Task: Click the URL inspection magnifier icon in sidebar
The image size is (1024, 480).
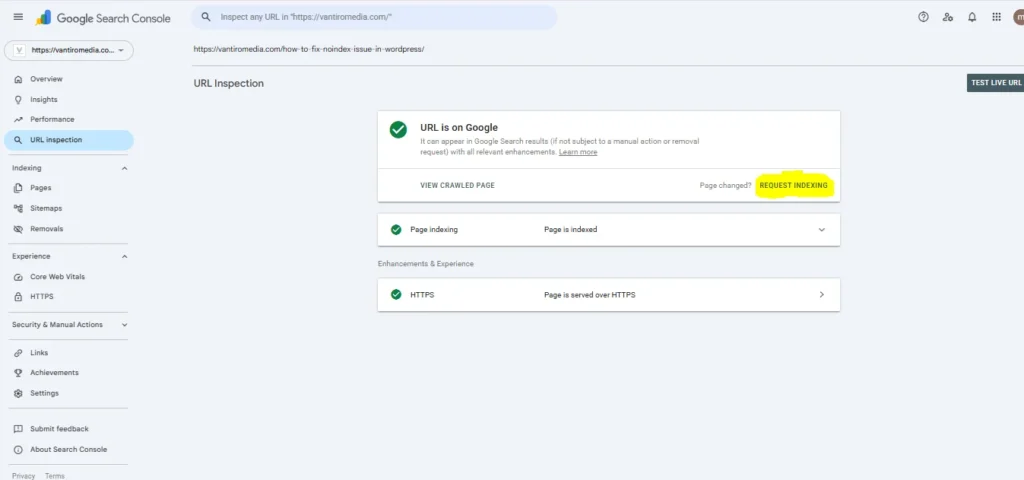Action: pyautogui.click(x=18, y=140)
